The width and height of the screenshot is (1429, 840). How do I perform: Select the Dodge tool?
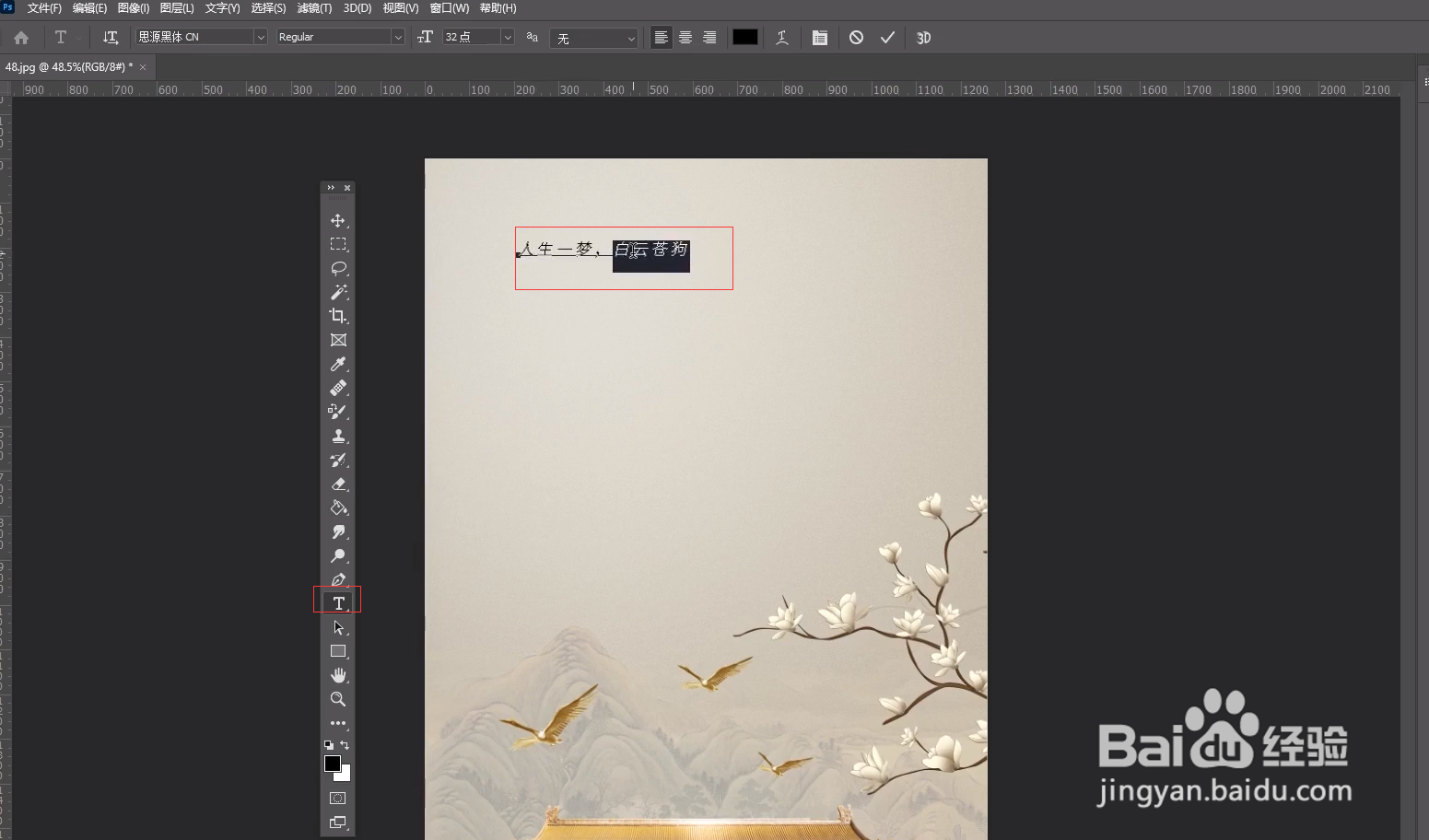point(338,555)
